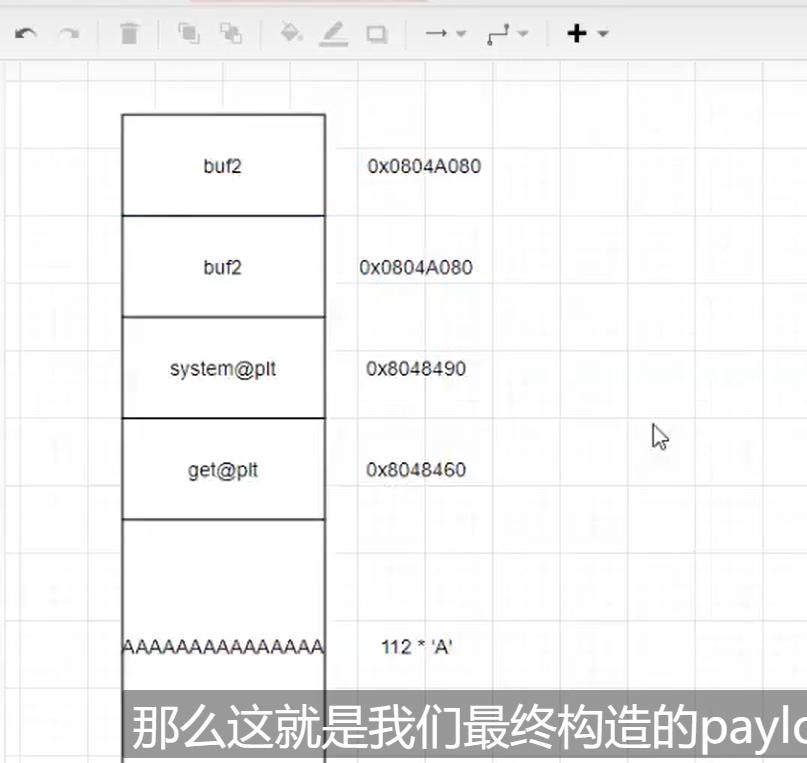Select the get@plt stack cell

[x=223, y=470]
